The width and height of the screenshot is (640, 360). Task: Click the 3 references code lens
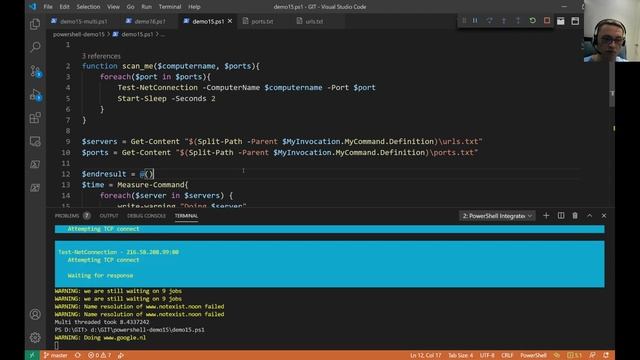tap(101, 56)
